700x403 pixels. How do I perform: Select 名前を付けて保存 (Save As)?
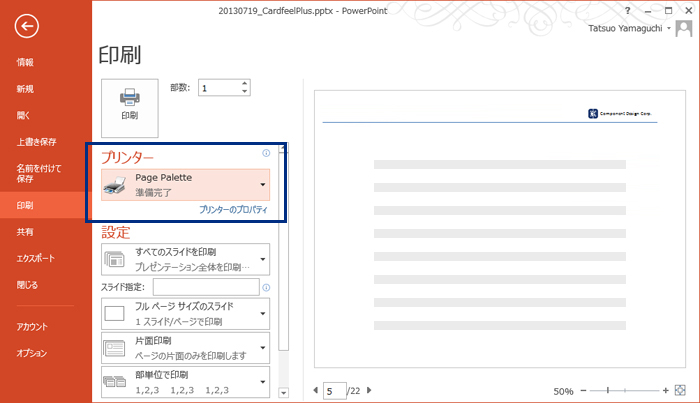[x=39, y=173]
